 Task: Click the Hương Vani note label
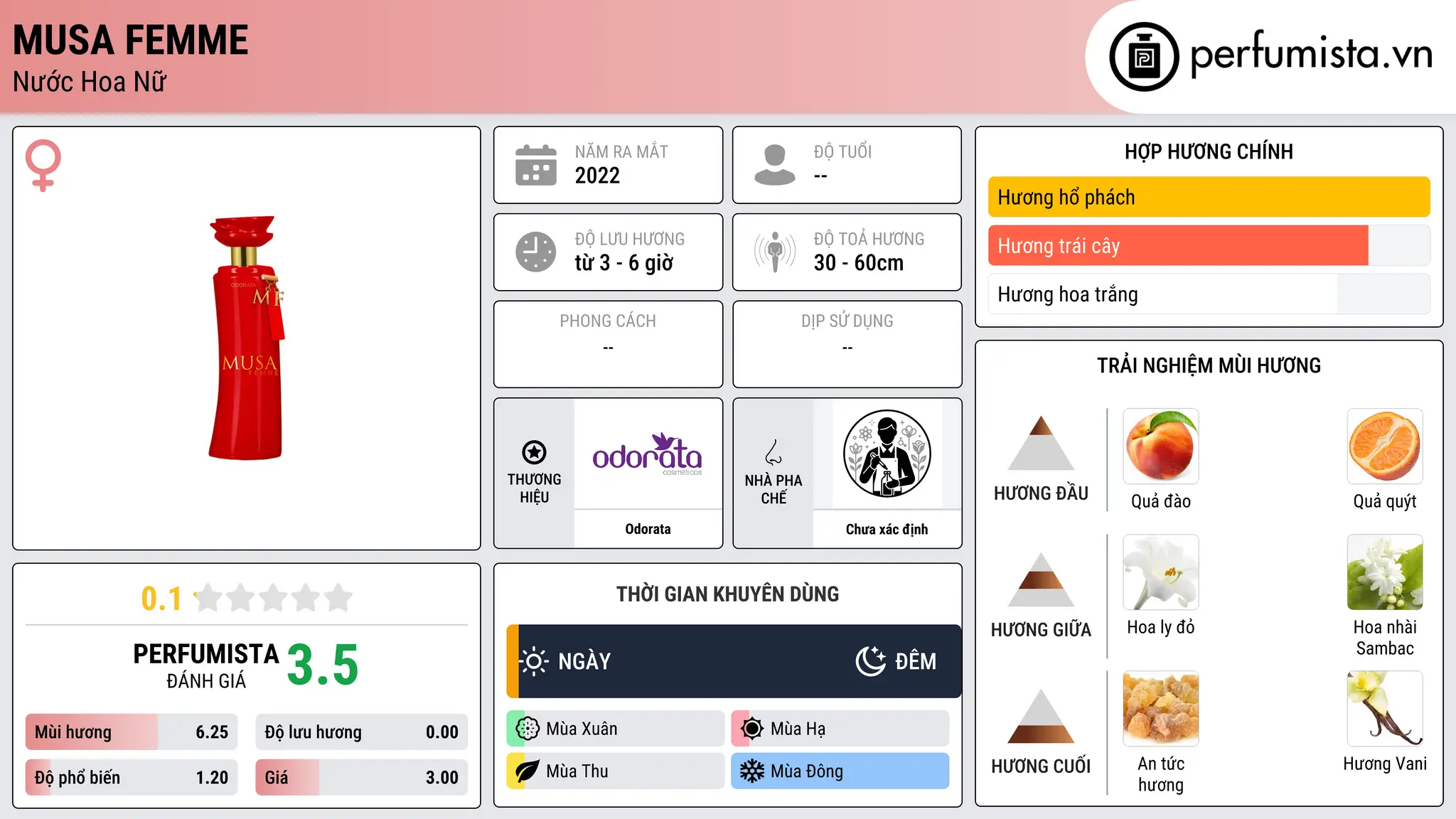(1385, 764)
